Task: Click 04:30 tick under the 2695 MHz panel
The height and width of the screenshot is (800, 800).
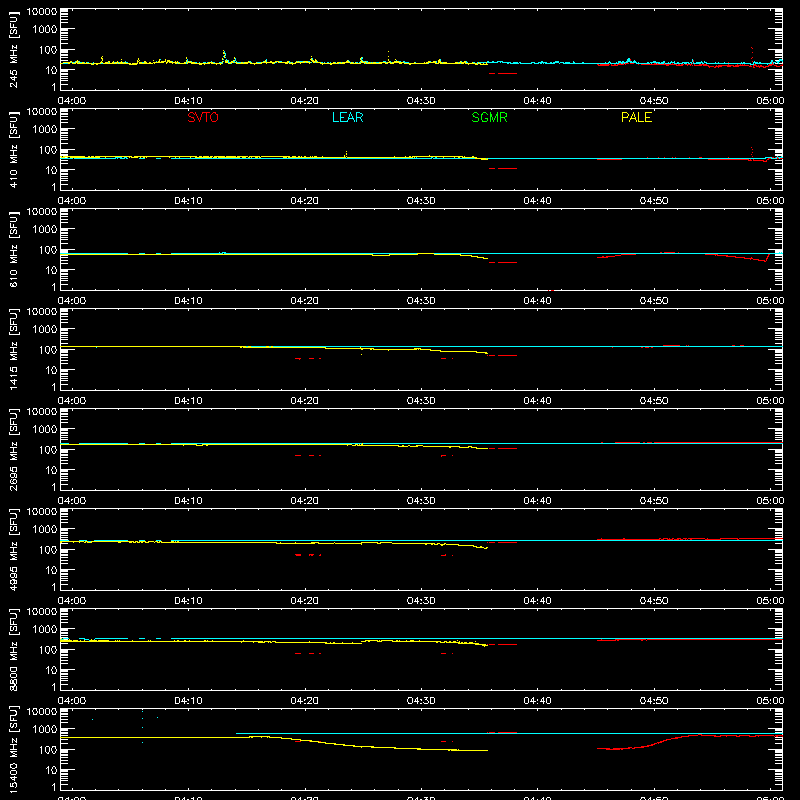Action: click(x=421, y=501)
